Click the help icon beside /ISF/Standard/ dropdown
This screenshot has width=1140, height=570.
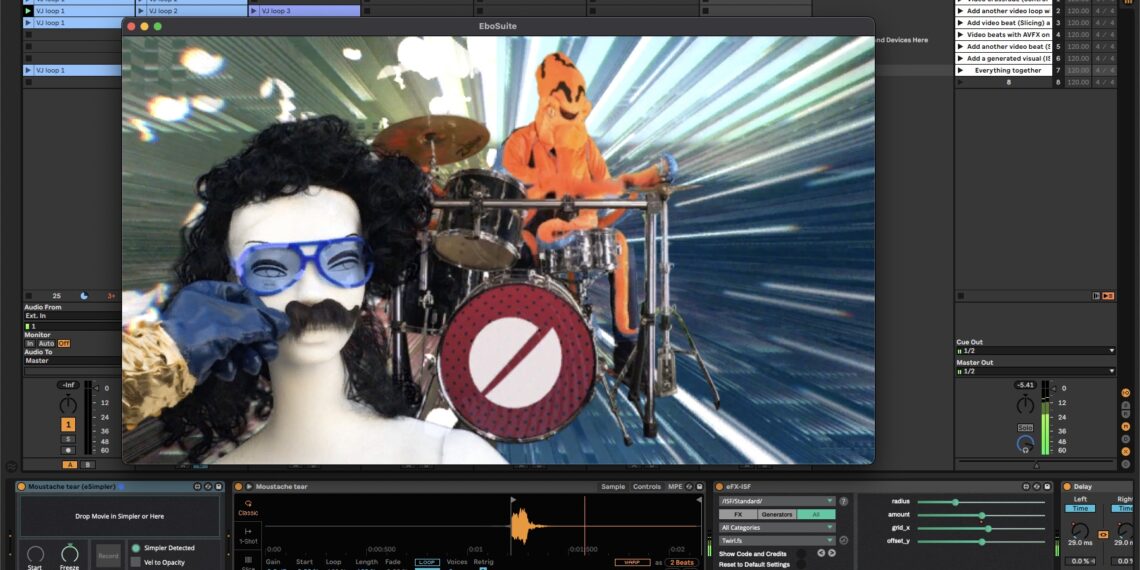coord(843,501)
